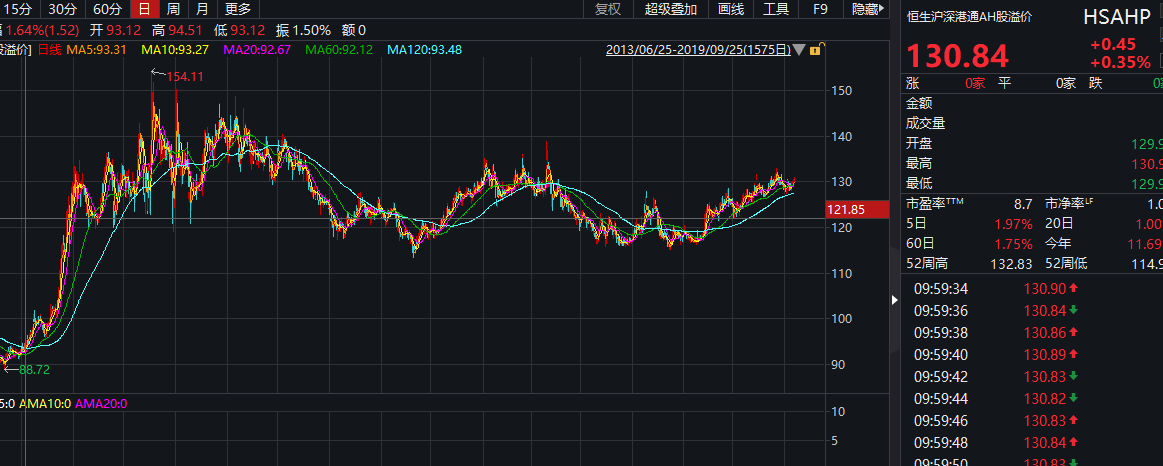Switch to the 30分 timeframe tab
This screenshot has width=1163, height=466.
62,9
